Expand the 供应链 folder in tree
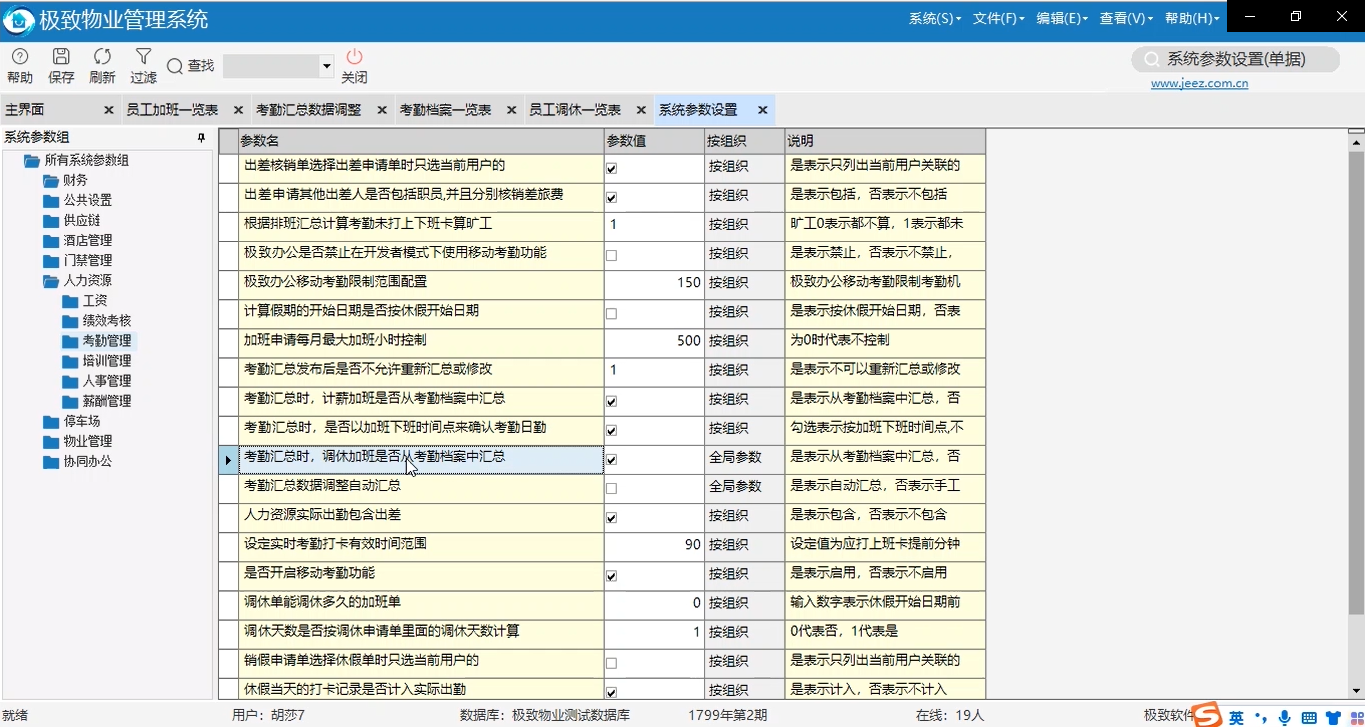Screen dimensions: 1365x727 click(51, 221)
